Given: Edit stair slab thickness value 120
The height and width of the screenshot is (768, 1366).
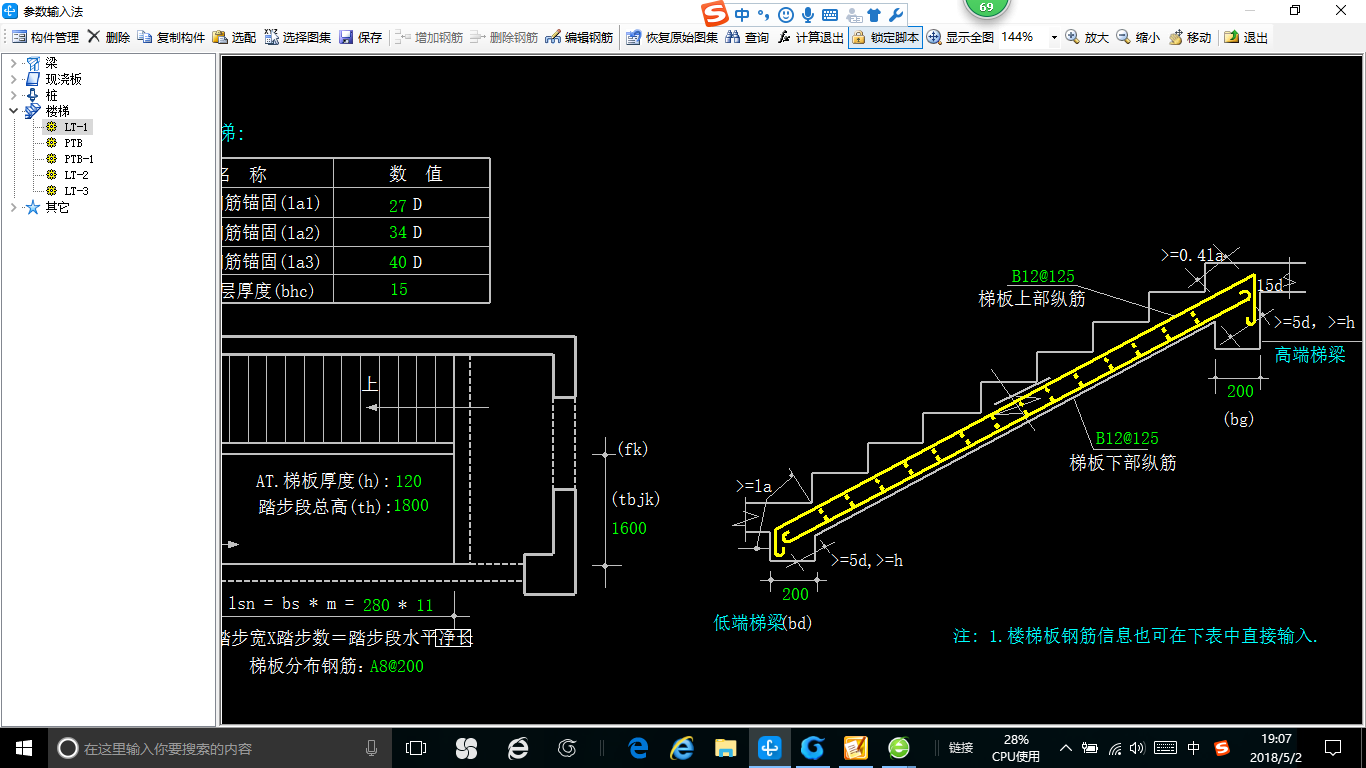Looking at the screenshot, I should click(408, 482).
